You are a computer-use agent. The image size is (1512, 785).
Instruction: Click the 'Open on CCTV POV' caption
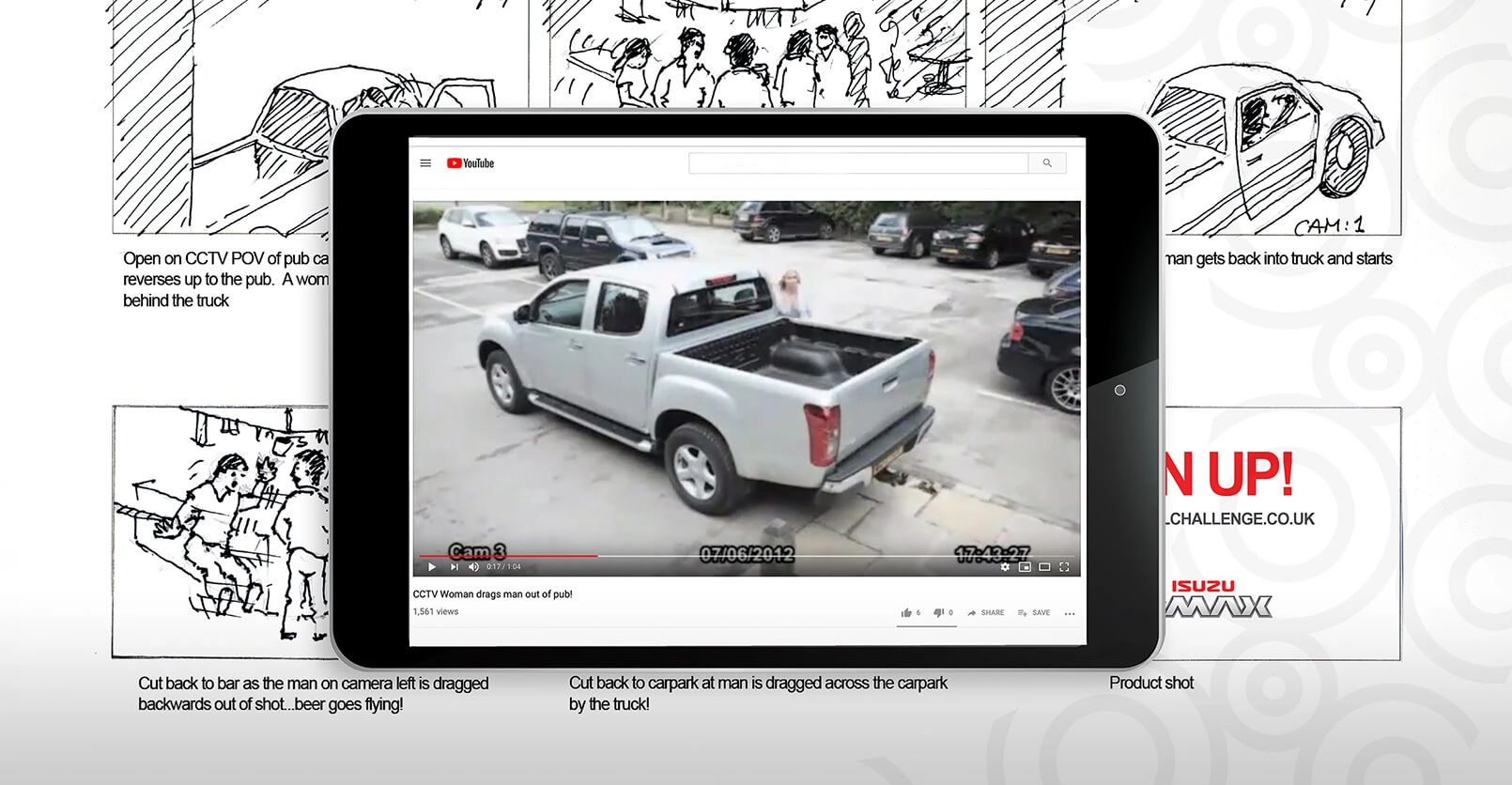tap(225, 279)
